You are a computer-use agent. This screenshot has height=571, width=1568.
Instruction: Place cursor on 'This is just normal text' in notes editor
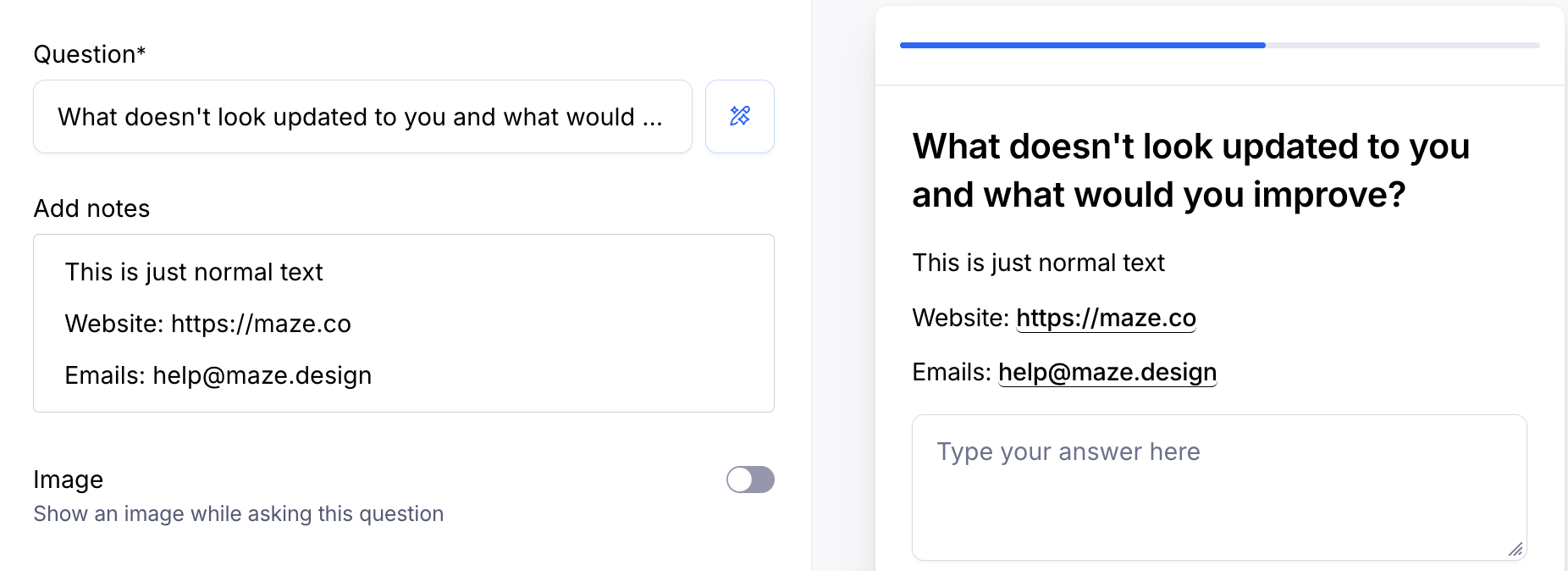(194, 272)
